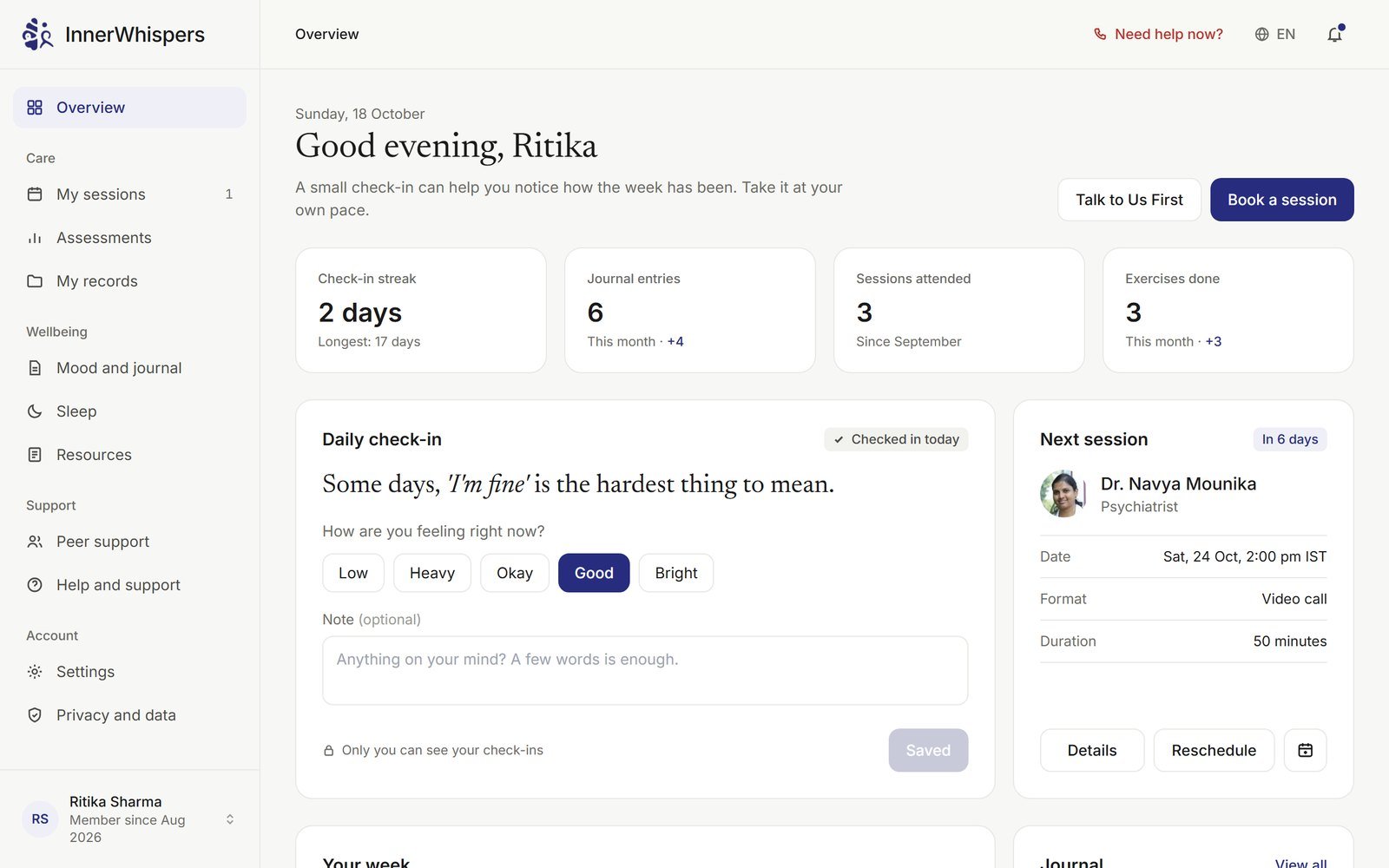Click the Book a session button
1389x868 pixels.
1282,200
